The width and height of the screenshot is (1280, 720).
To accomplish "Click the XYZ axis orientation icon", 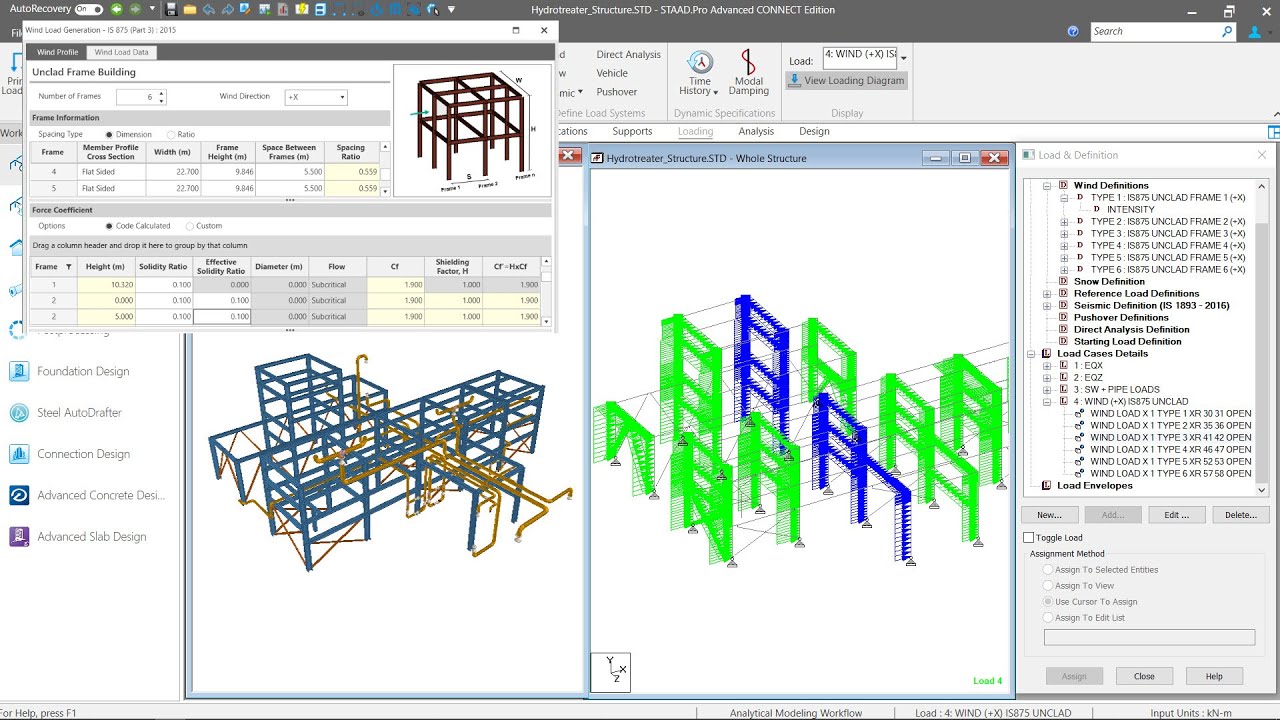I will [x=610, y=672].
